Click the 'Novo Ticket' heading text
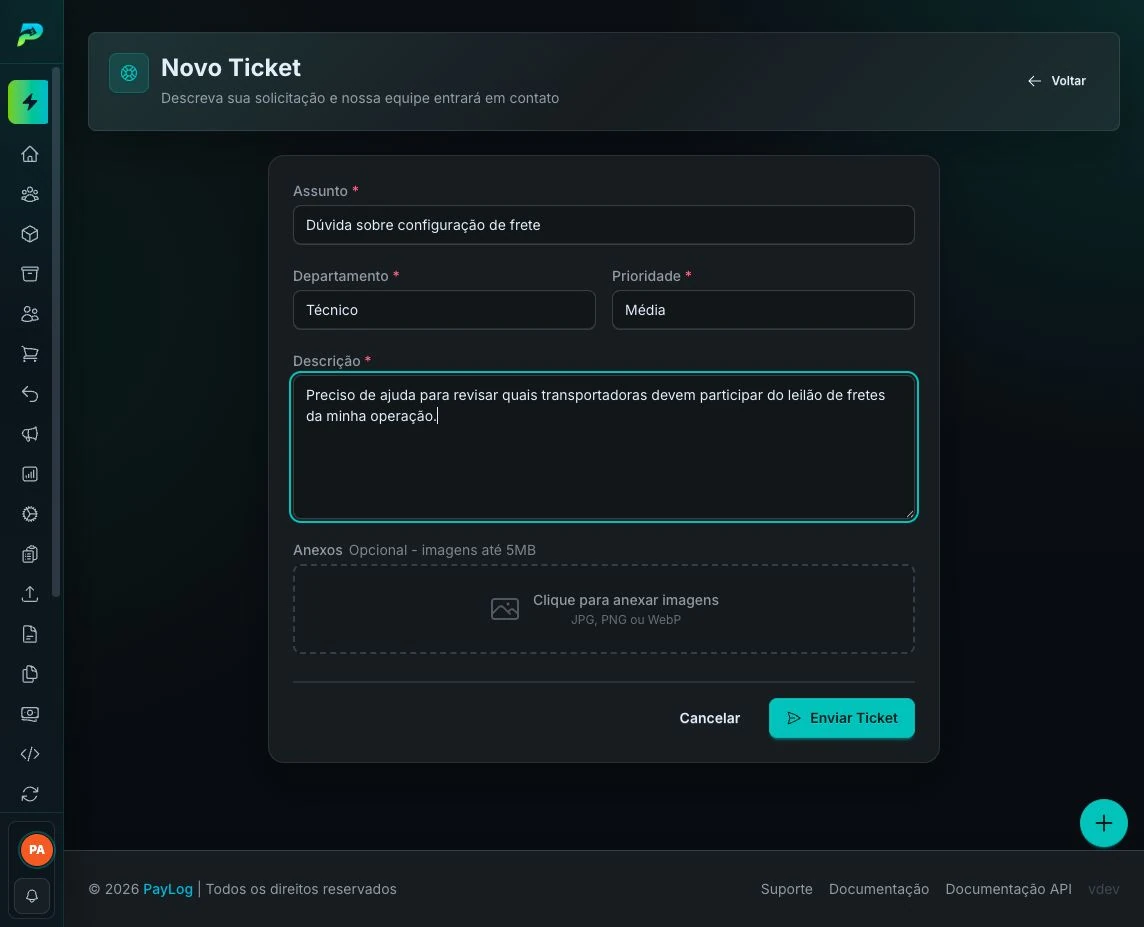1144x927 pixels. (231, 68)
